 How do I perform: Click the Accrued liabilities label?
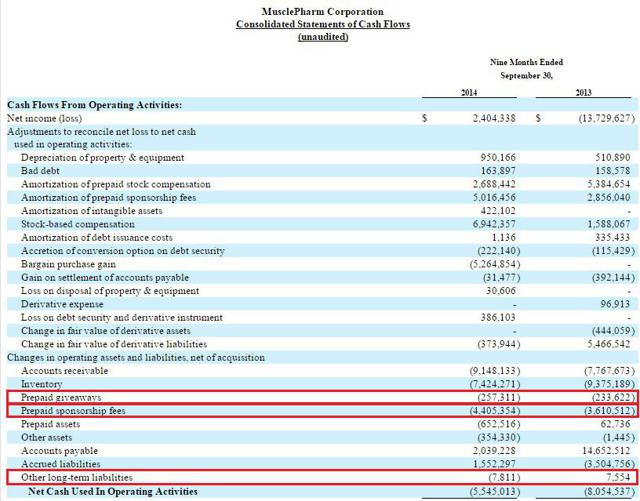60,464
